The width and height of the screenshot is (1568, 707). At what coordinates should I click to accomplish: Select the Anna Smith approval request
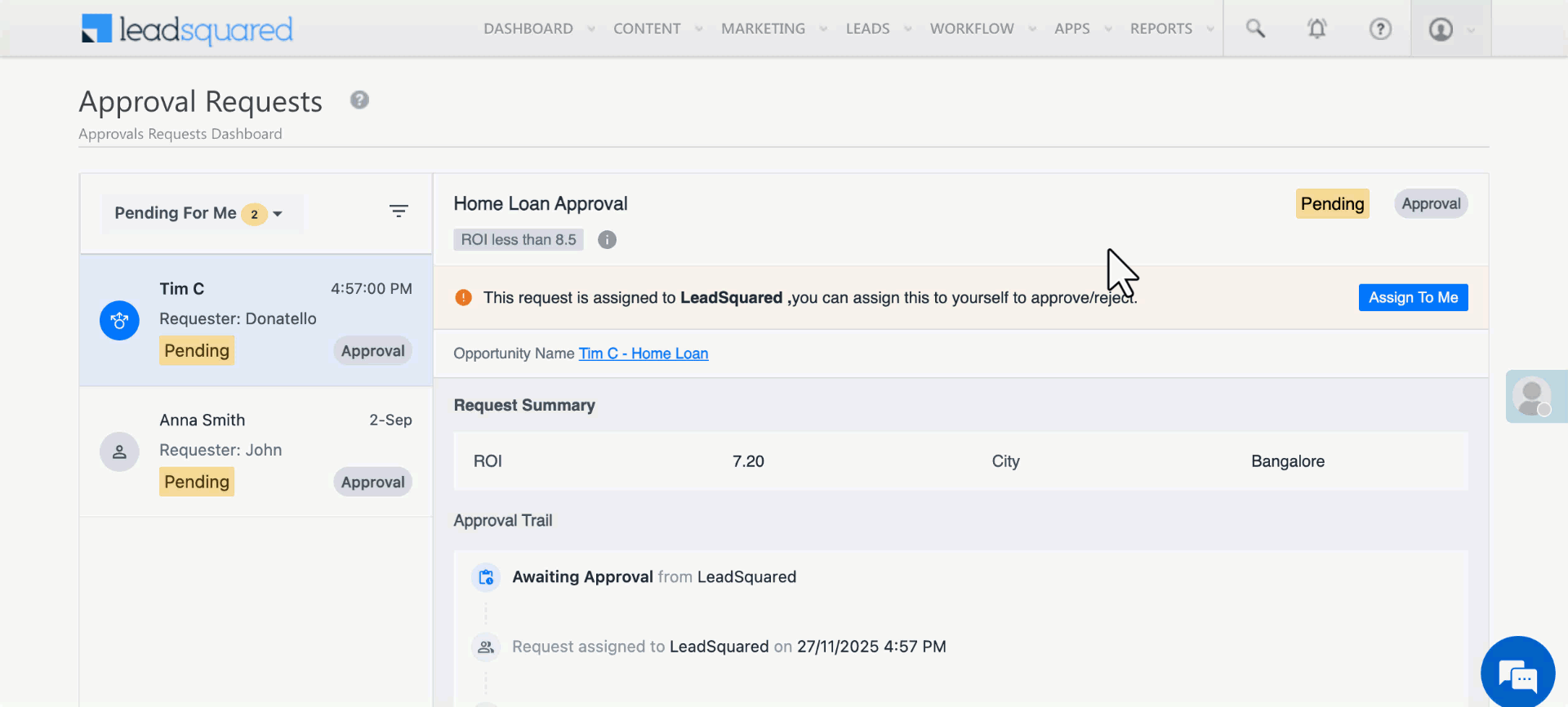256,451
